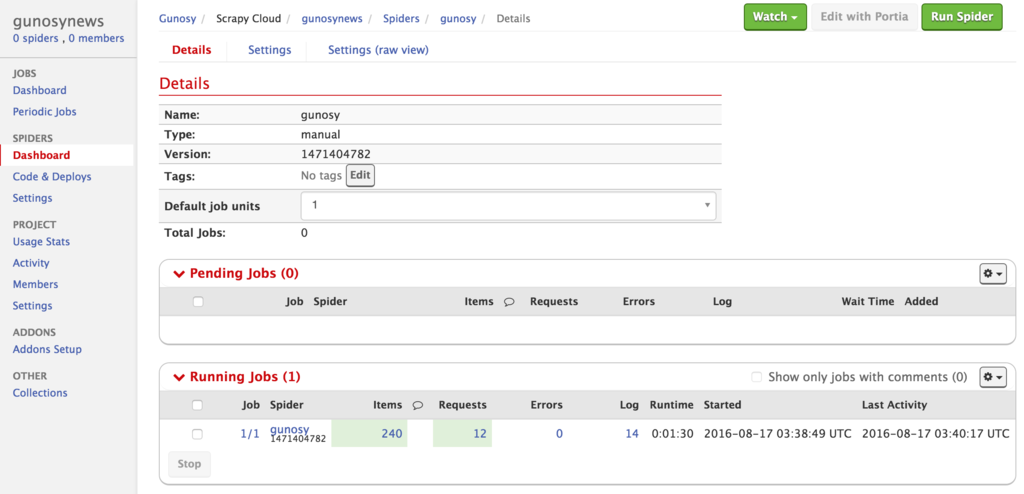Click 0 spiders link under project name
Image resolution: width=1024 pixels, height=494 pixels.
click(x=37, y=39)
